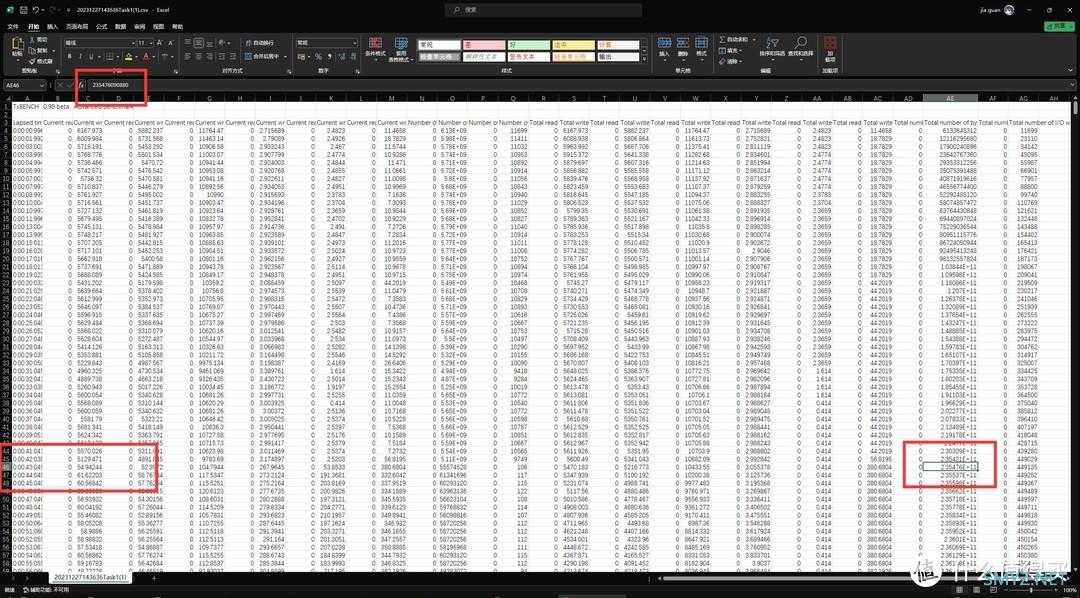Expand the formula bar
The image size is (1080, 598).
coord(1073,85)
